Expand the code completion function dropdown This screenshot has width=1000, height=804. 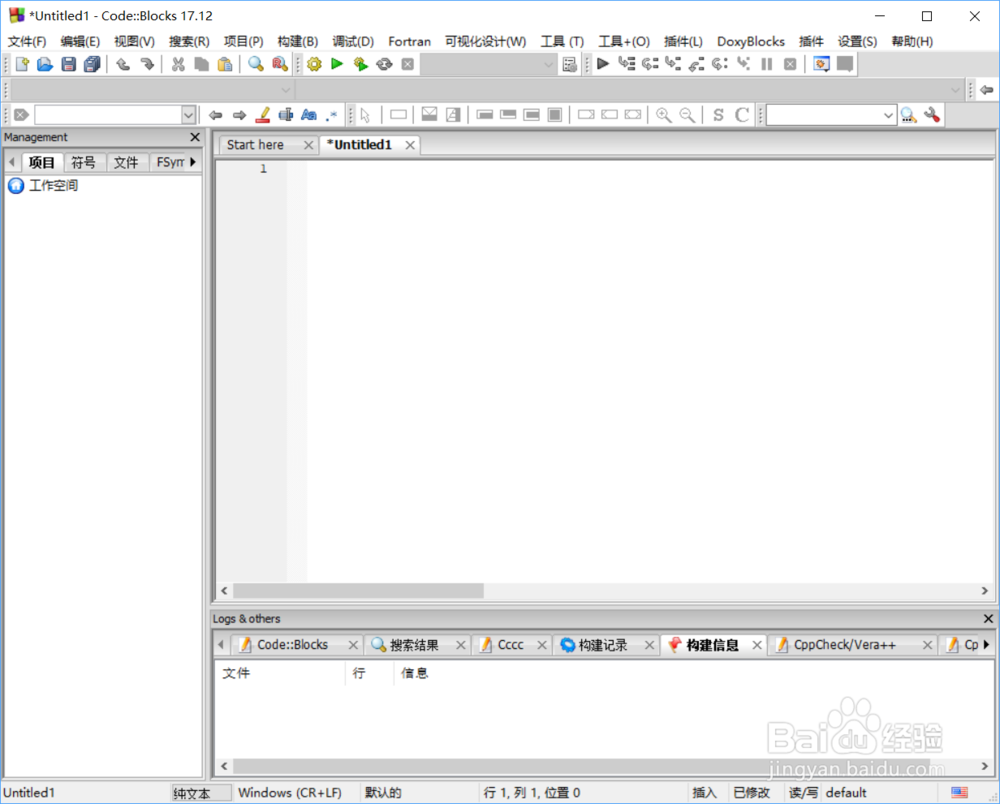955,90
